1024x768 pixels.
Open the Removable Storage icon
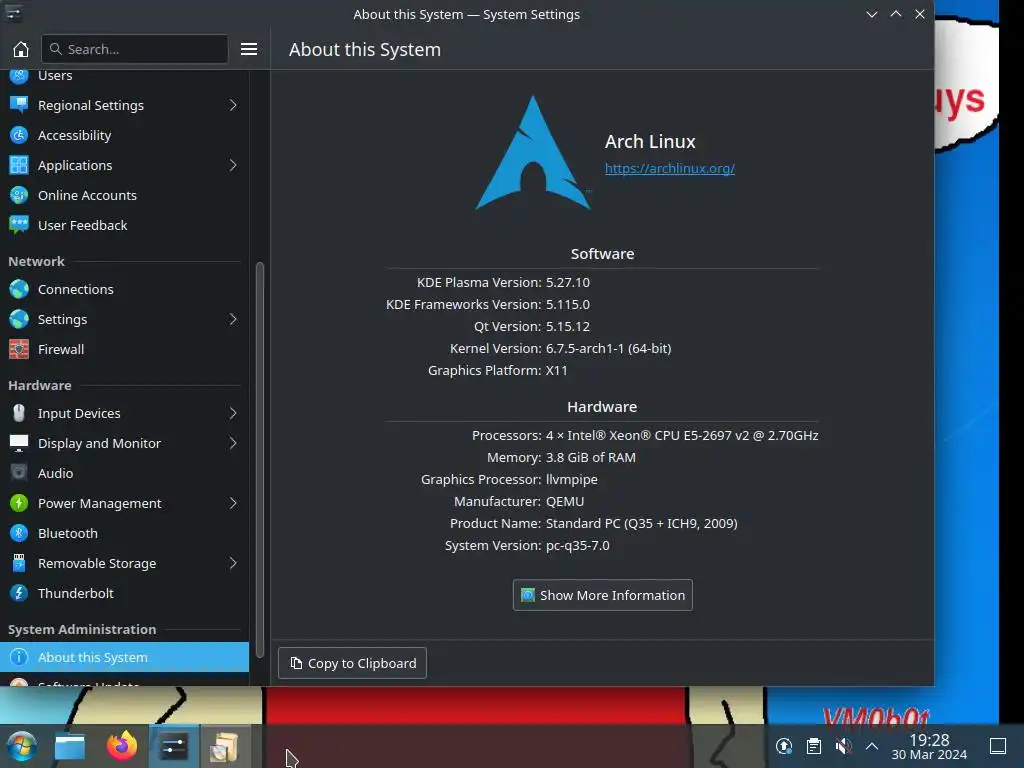click(19, 564)
